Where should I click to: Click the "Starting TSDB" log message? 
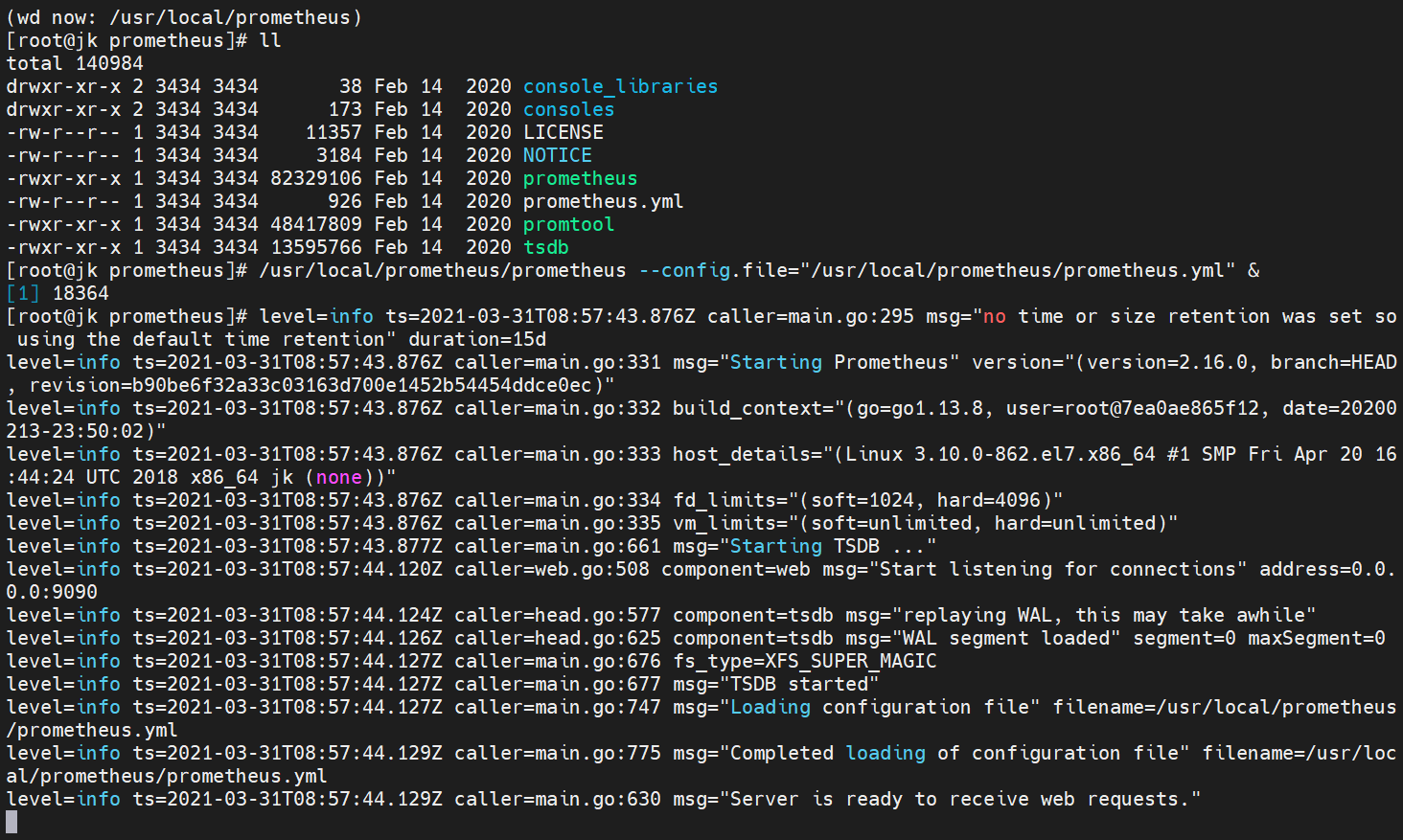(804, 546)
